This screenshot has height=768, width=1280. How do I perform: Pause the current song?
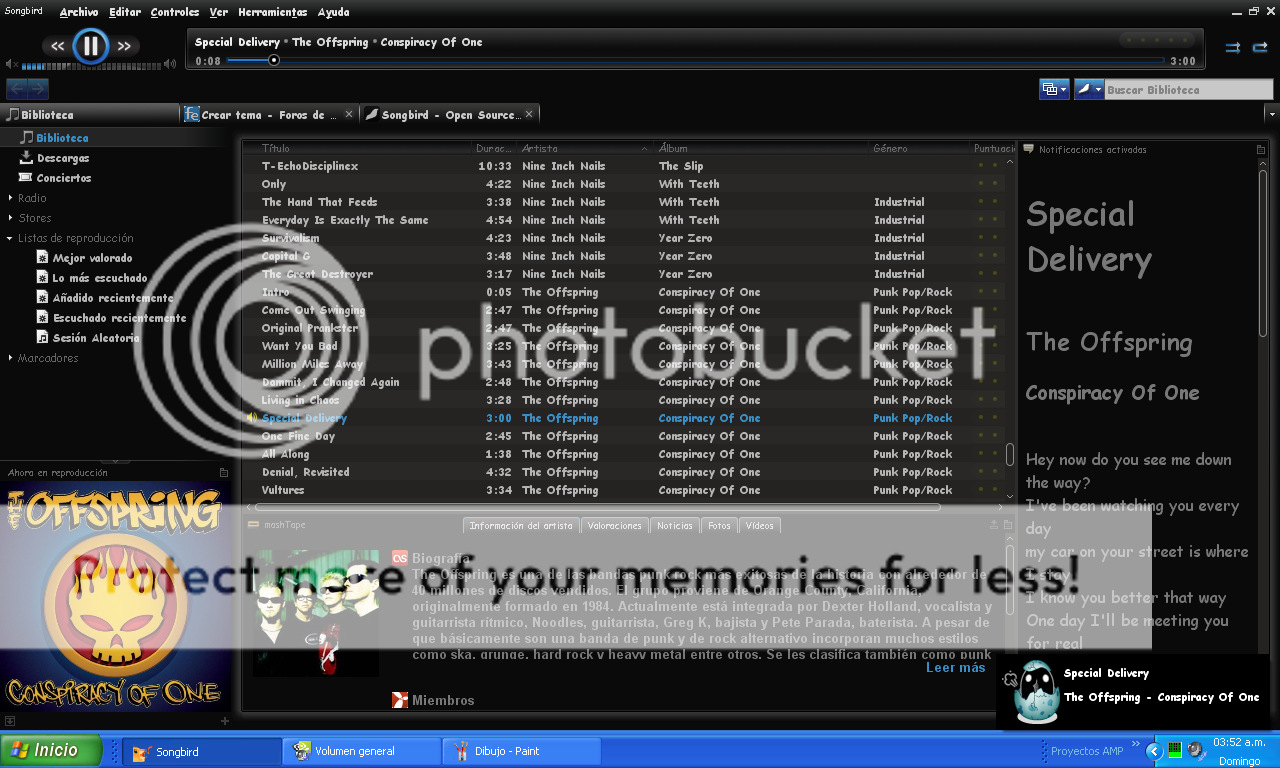click(x=91, y=45)
